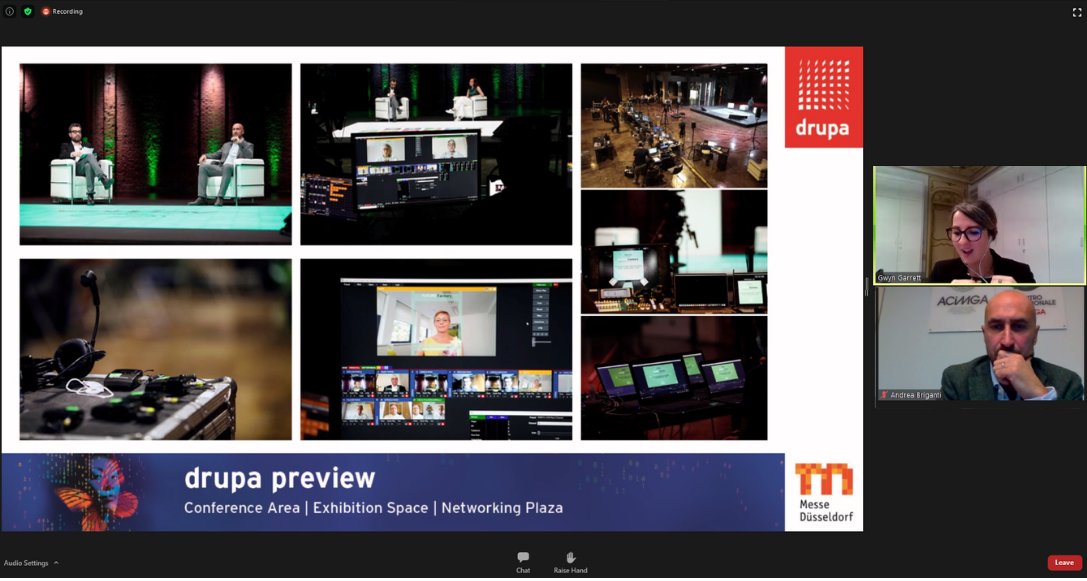Click the stage monitor with armchairs photo
Image resolution: width=1087 pixels, height=581 pixels.
[436, 154]
